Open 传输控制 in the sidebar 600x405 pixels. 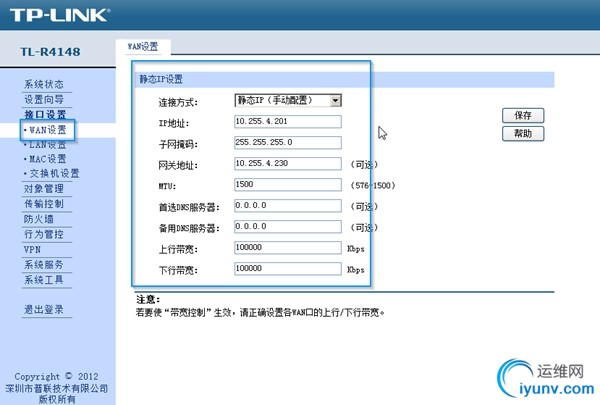pos(44,204)
